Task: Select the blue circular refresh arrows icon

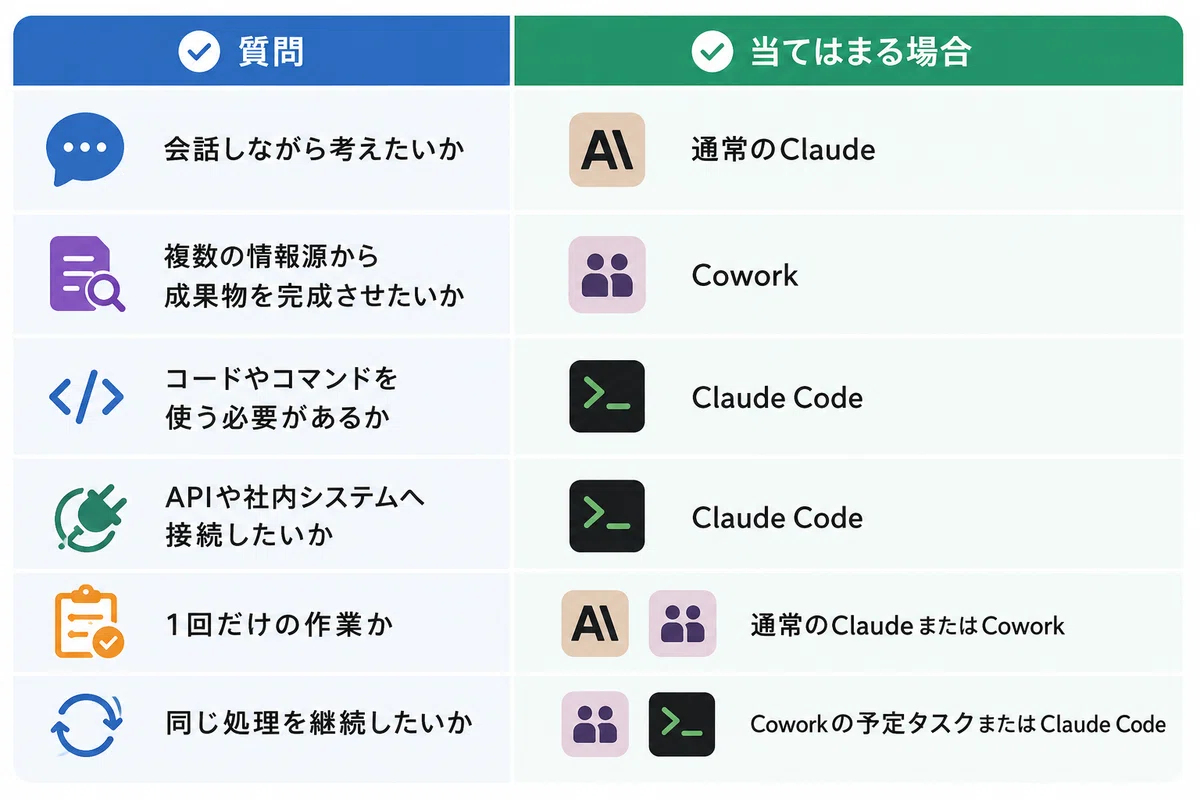Action: point(86,724)
